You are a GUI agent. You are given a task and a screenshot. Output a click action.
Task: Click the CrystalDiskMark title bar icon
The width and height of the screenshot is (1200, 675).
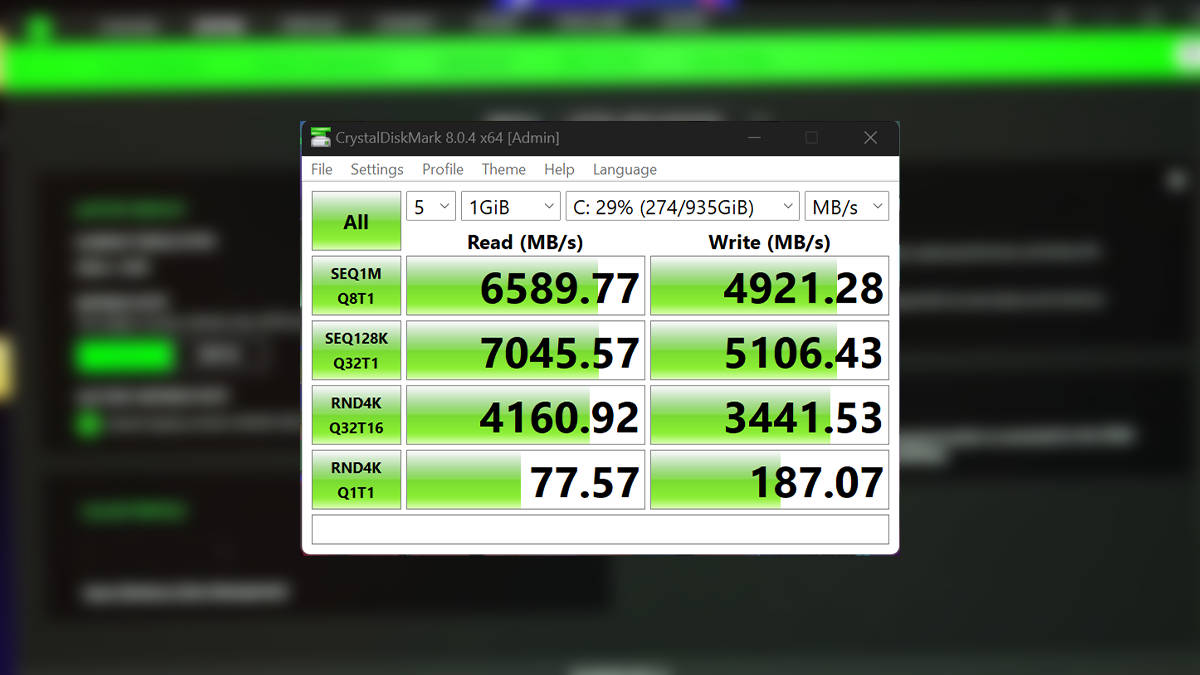320,138
